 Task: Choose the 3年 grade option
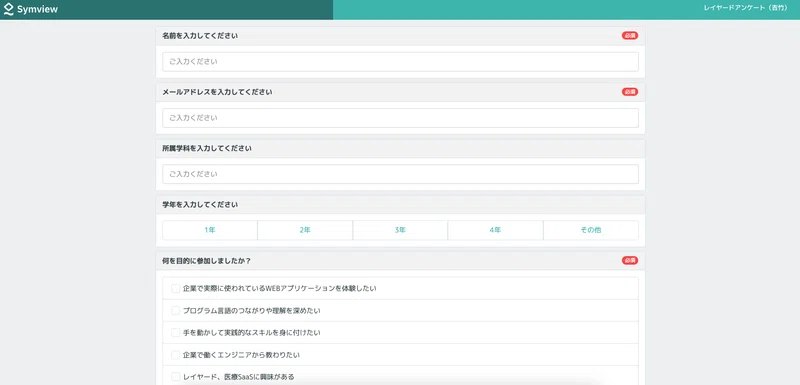(x=400, y=230)
